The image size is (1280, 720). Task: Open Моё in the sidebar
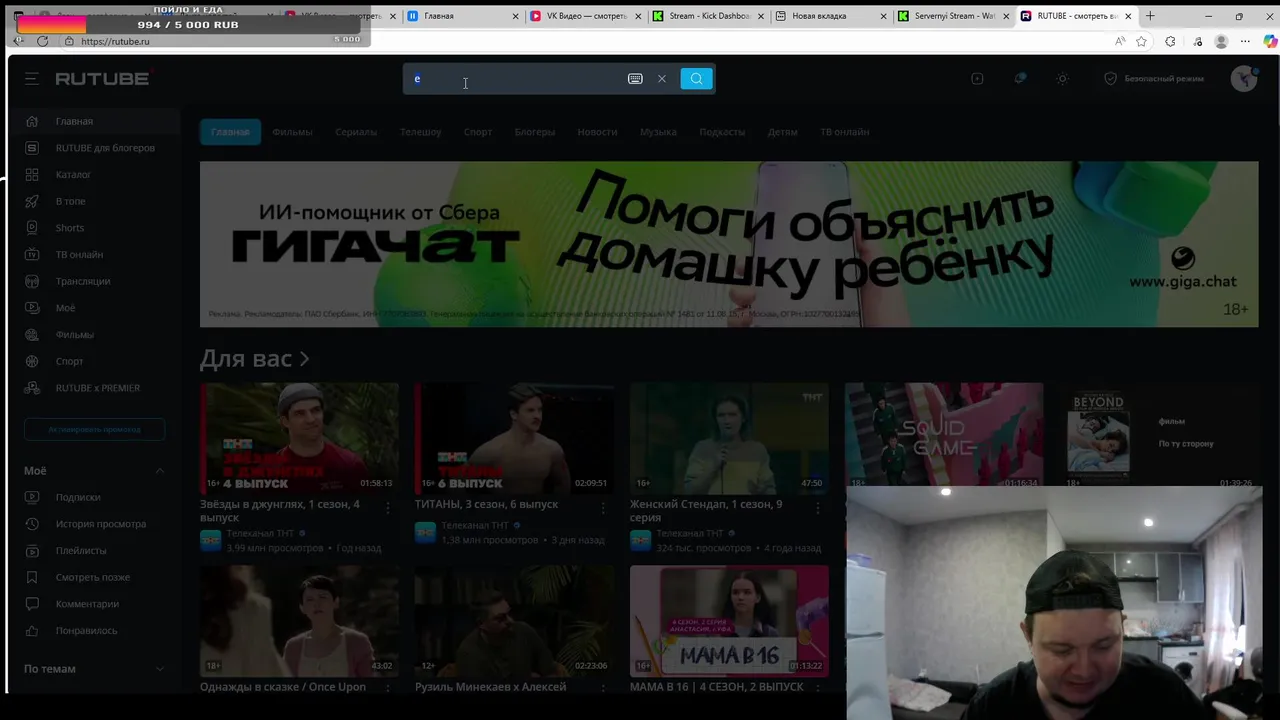[94, 308]
